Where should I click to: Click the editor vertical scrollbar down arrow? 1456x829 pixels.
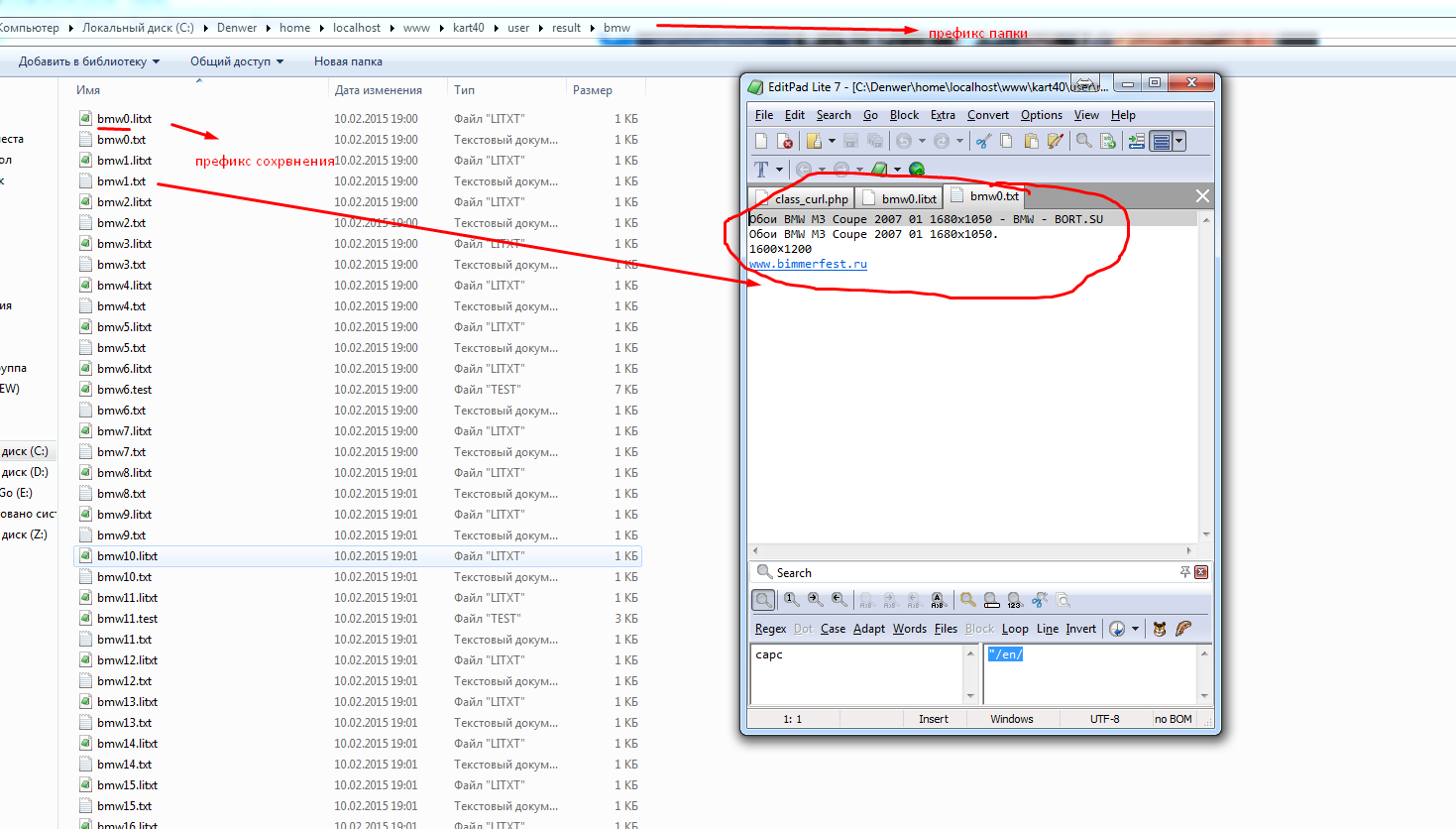click(x=1206, y=534)
